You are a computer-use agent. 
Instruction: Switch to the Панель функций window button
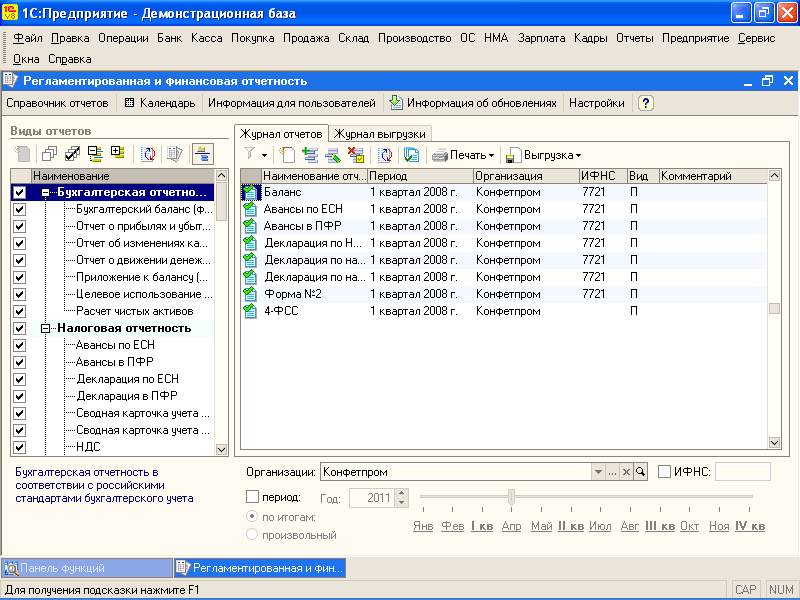click(87, 568)
